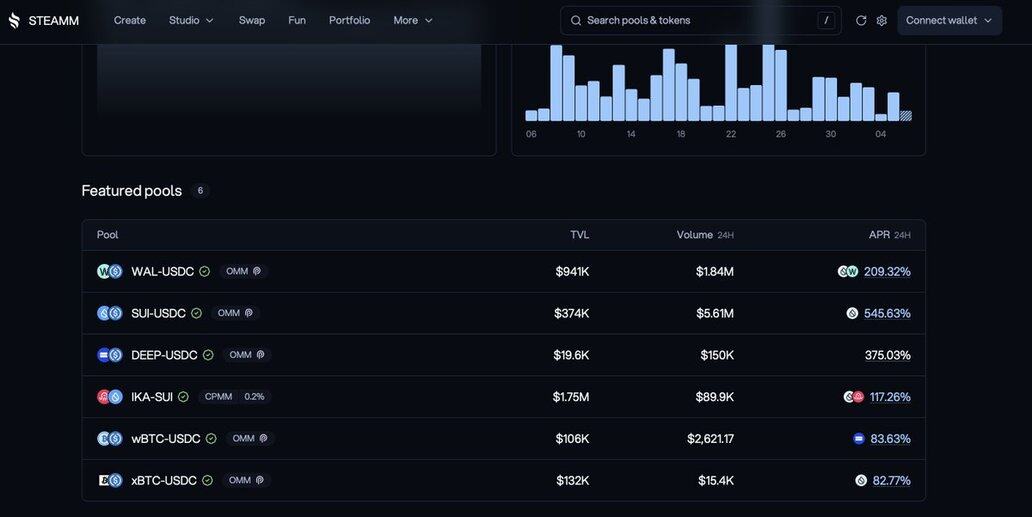Expand the Studio dropdown menu
This screenshot has height=517, width=1032.
click(191, 20)
